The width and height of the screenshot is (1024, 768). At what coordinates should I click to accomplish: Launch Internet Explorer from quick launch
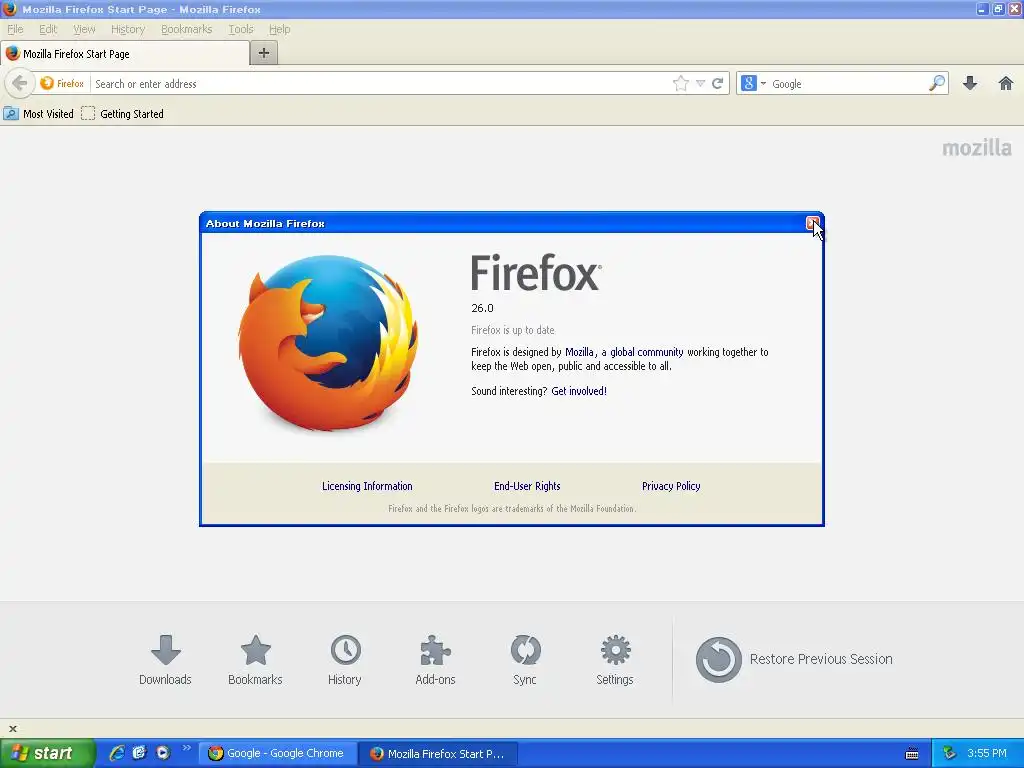117,753
